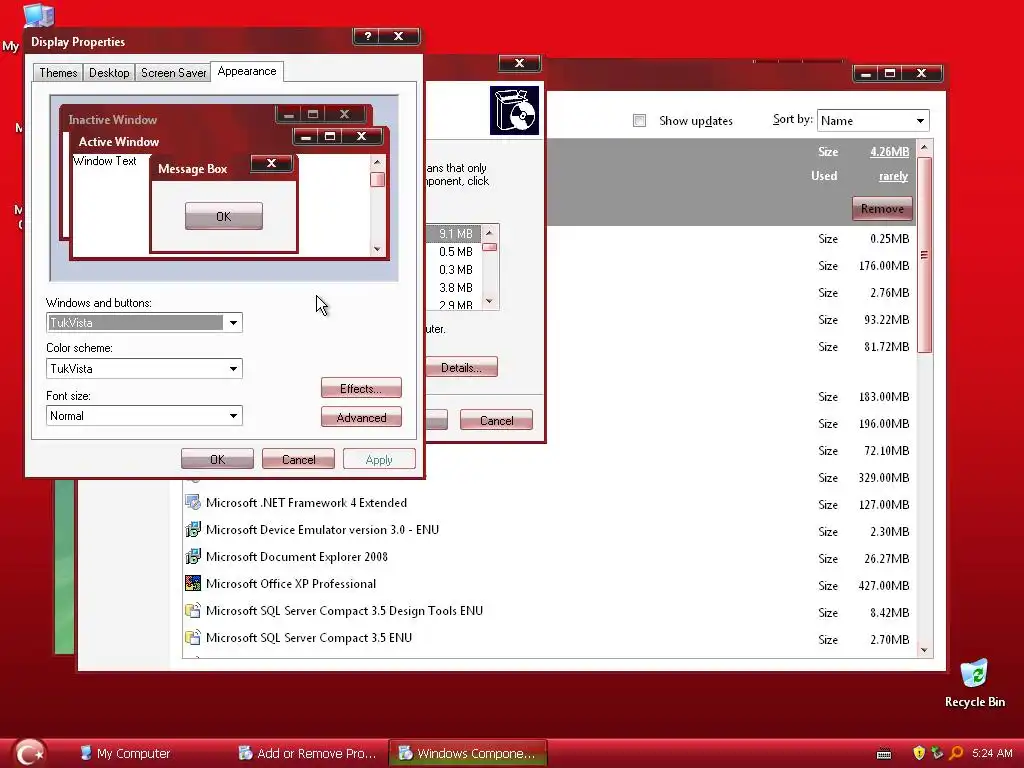1024x768 pixels.
Task: Click the Start button with Turkish flag
Action: click(29, 753)
